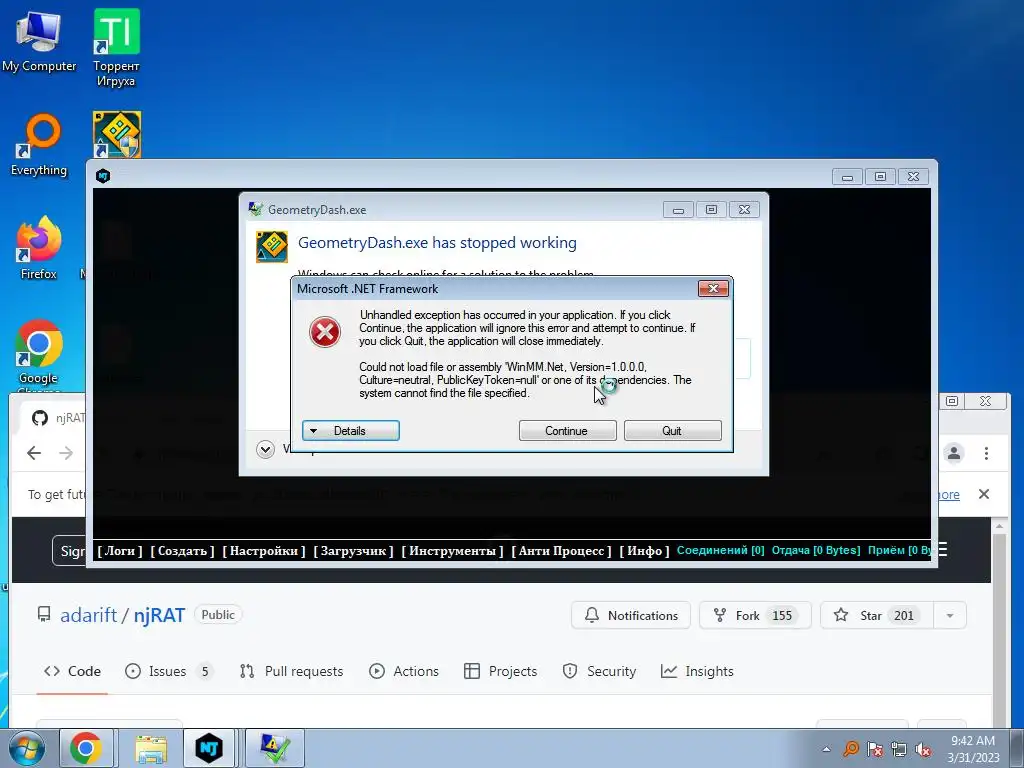Open Загрузчик menu in njRAT
The height and width of the screenshot is (768, 1024).
(x=353, y=551)
